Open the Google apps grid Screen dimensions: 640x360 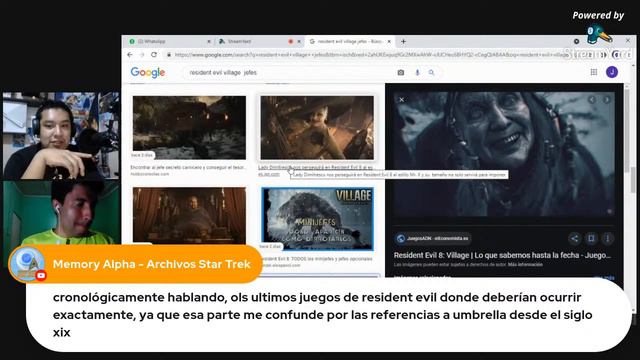(x=594, y=72)
